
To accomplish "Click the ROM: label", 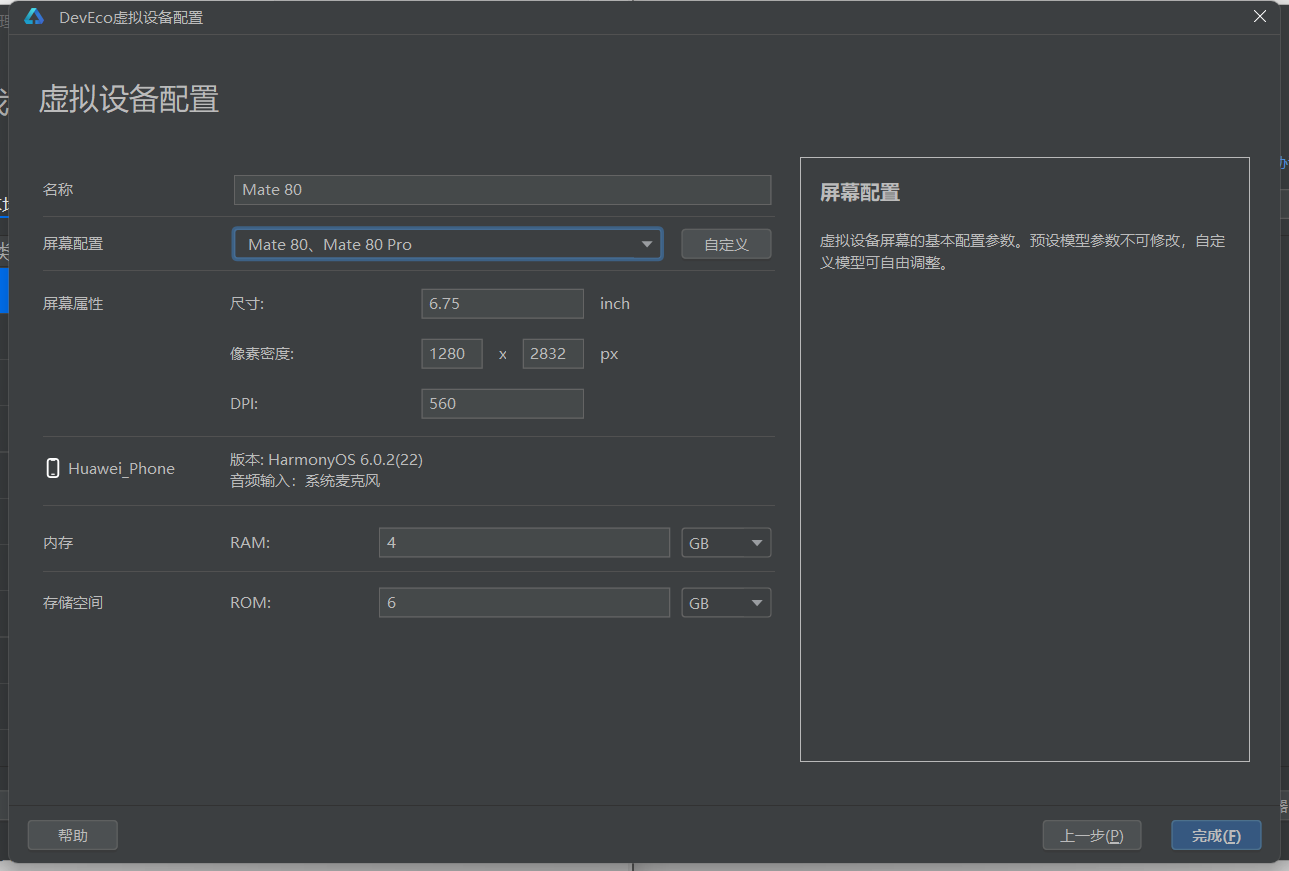I will coord(251,603).
